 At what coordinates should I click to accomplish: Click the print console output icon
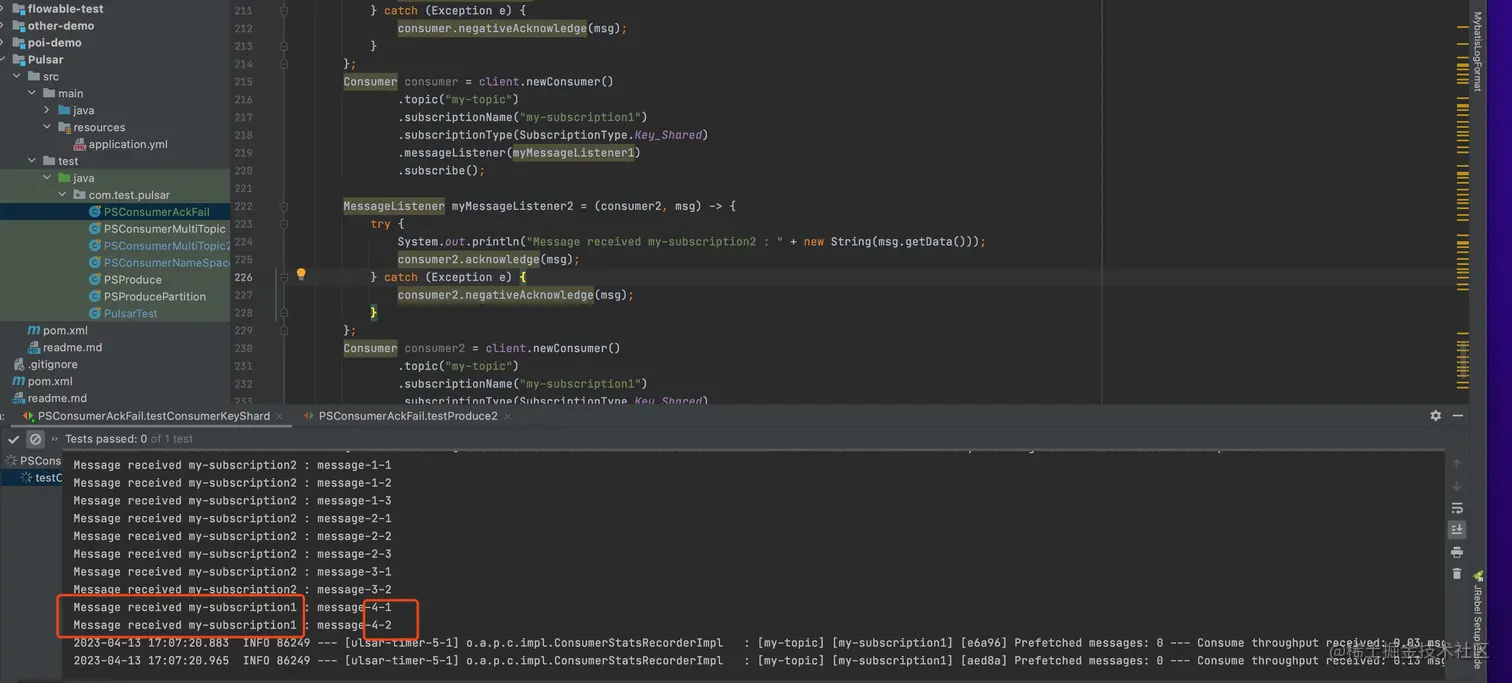tap(1456, 552)
